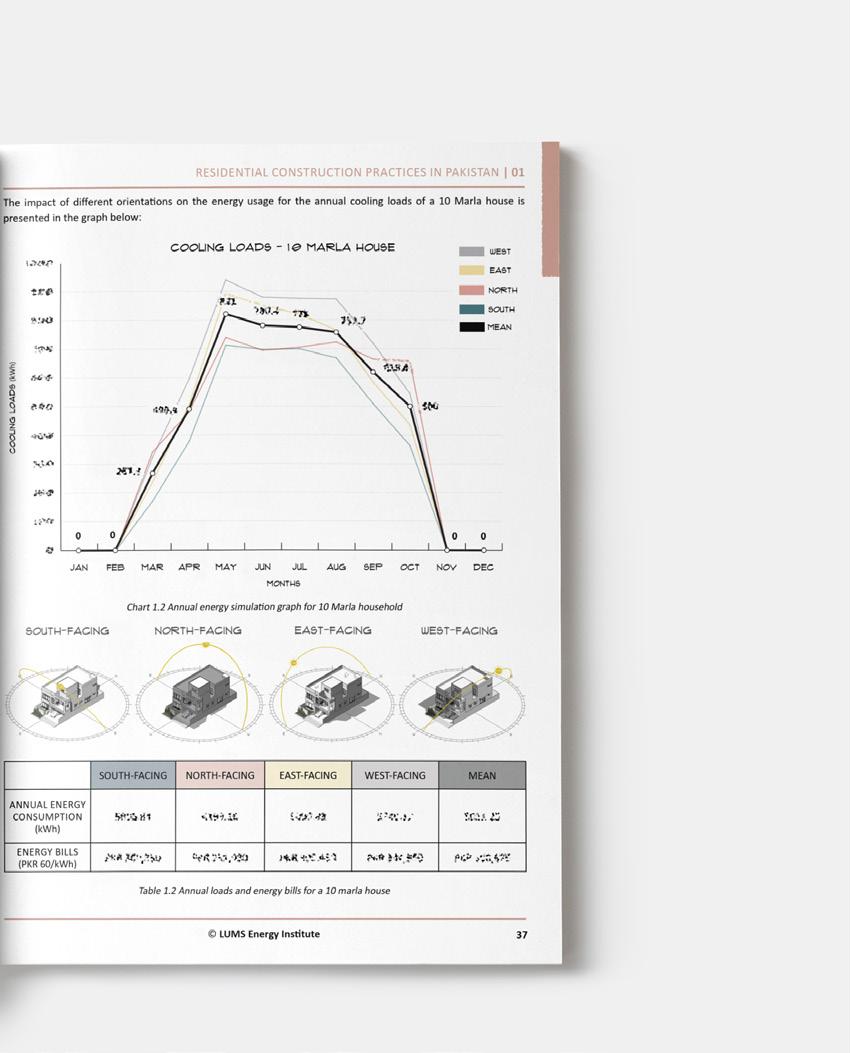The image size is (852, 1053).
Task: Click the mean data point for October
Action: 410,406
